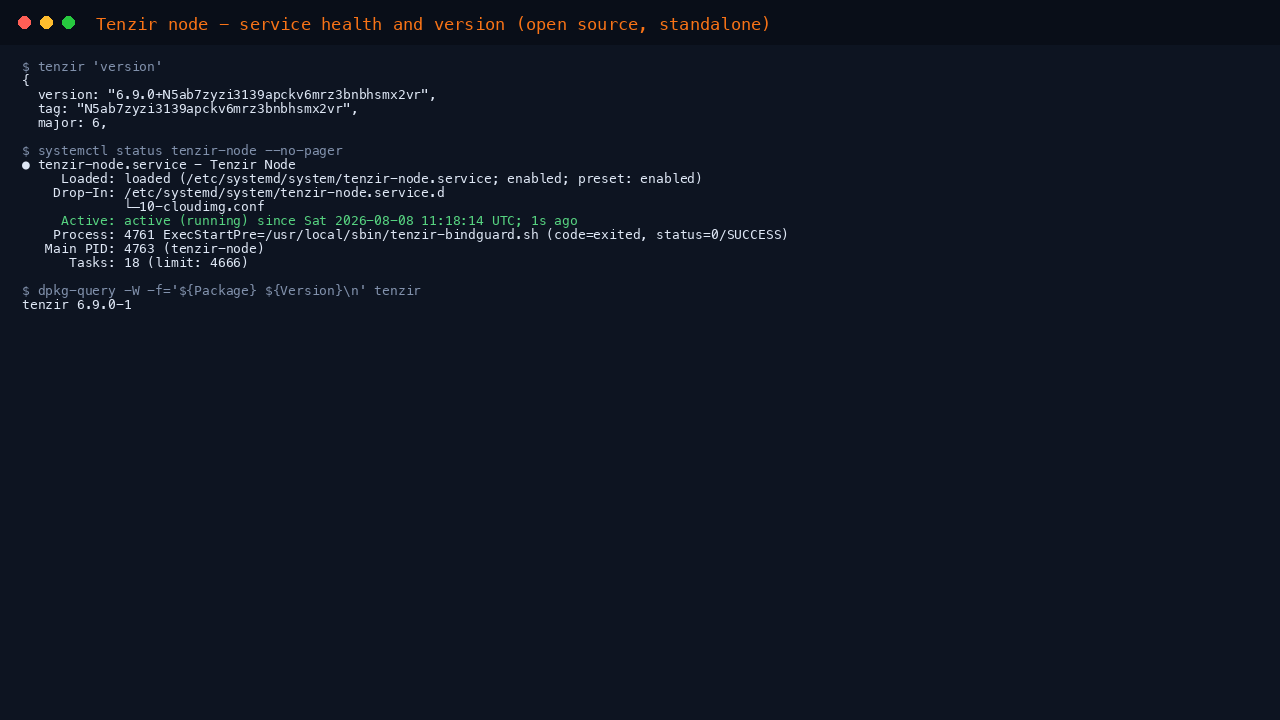
Task: Click the 'Tasks: 18 (limit: 4666)' line
Action: (x=159, y=263)
